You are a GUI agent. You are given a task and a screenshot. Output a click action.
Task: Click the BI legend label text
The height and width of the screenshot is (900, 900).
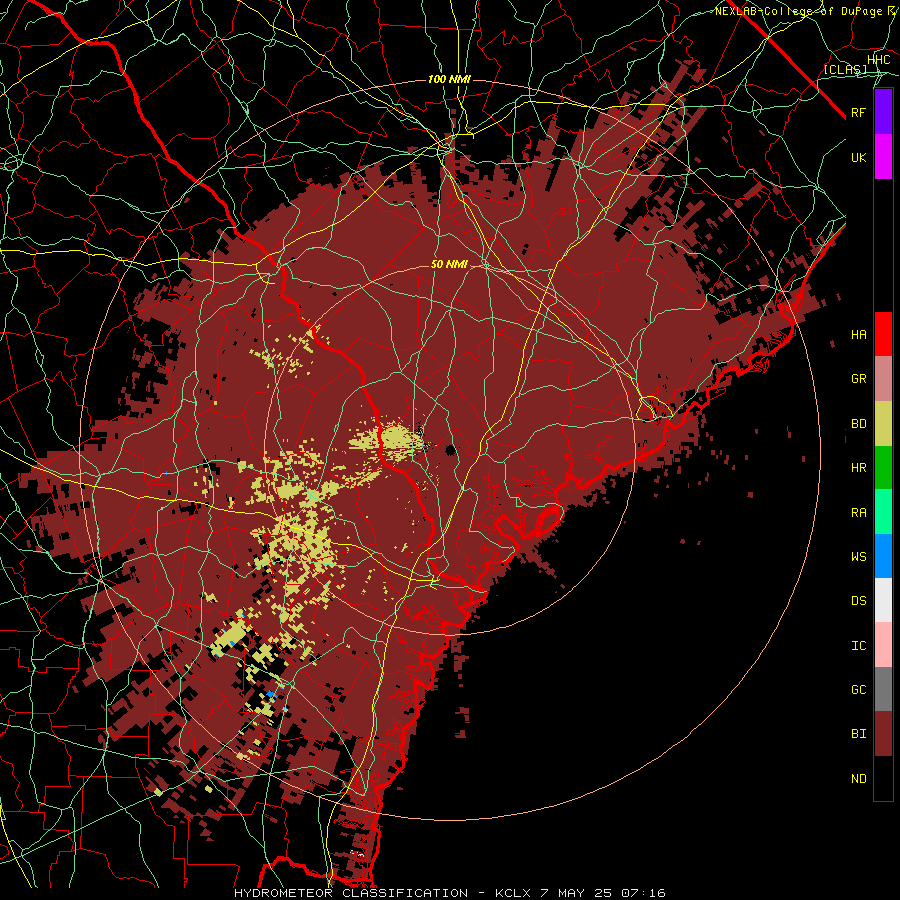pos(859,734)
